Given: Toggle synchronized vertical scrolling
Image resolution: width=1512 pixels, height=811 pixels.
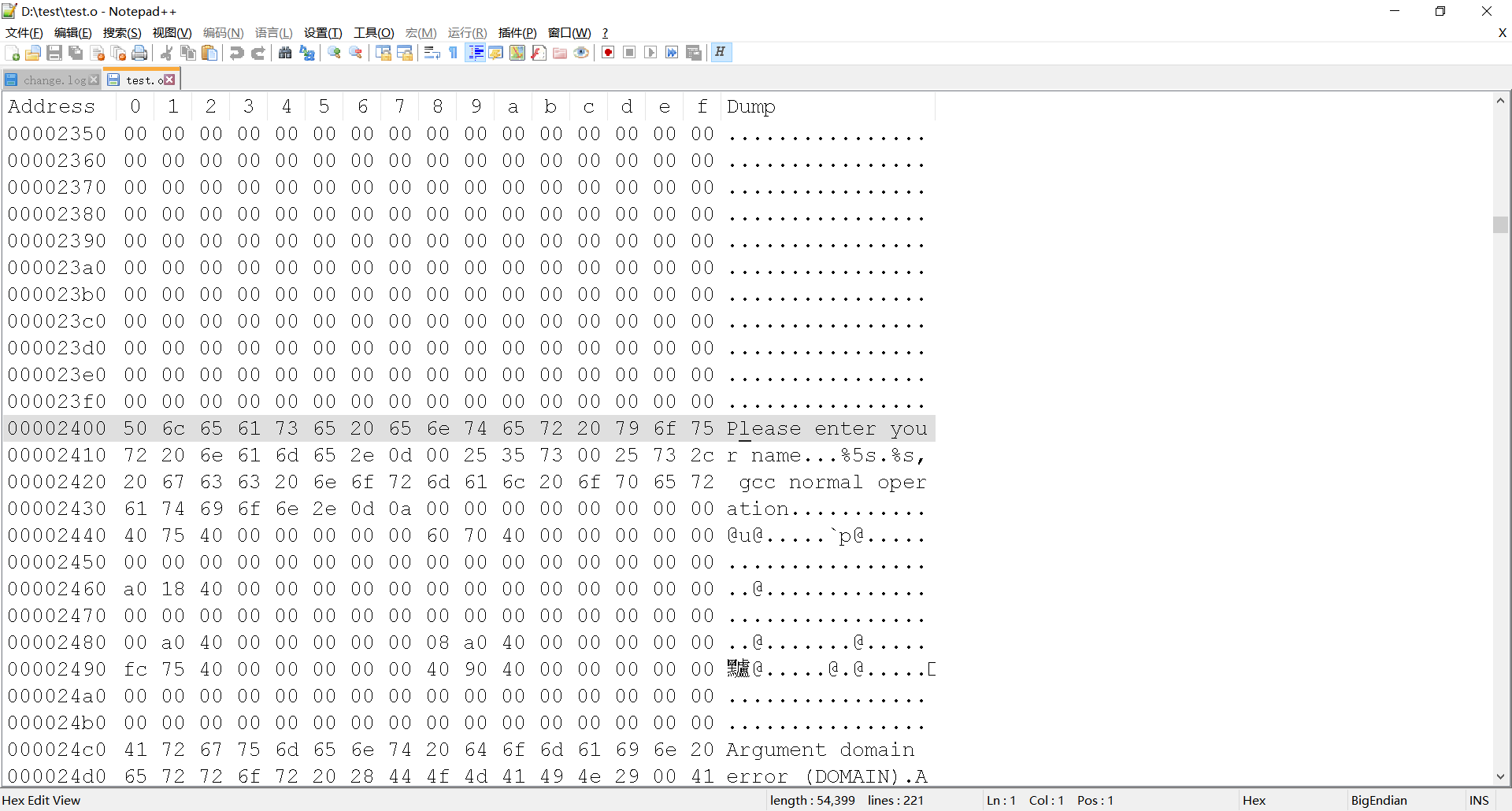Looking at the screenshot, I should point(384,52).
